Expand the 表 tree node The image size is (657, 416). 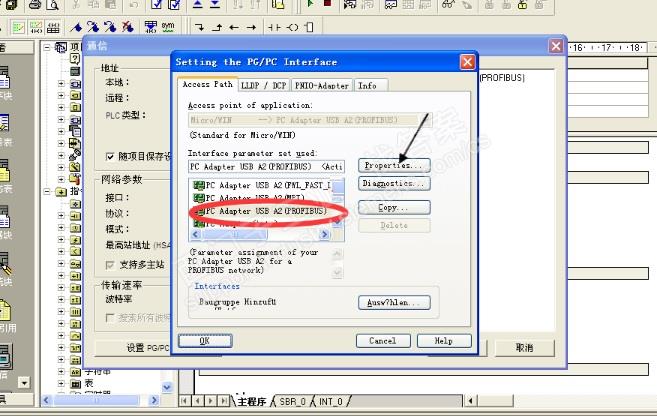point(61,383)
